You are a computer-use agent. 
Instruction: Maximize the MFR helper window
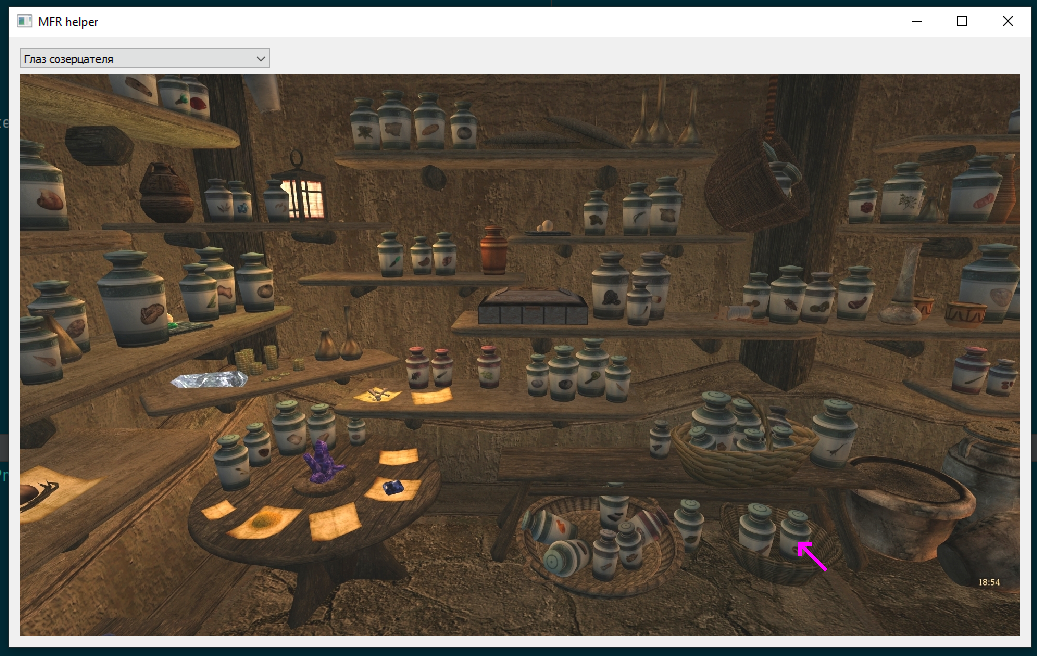click(962, 21)
